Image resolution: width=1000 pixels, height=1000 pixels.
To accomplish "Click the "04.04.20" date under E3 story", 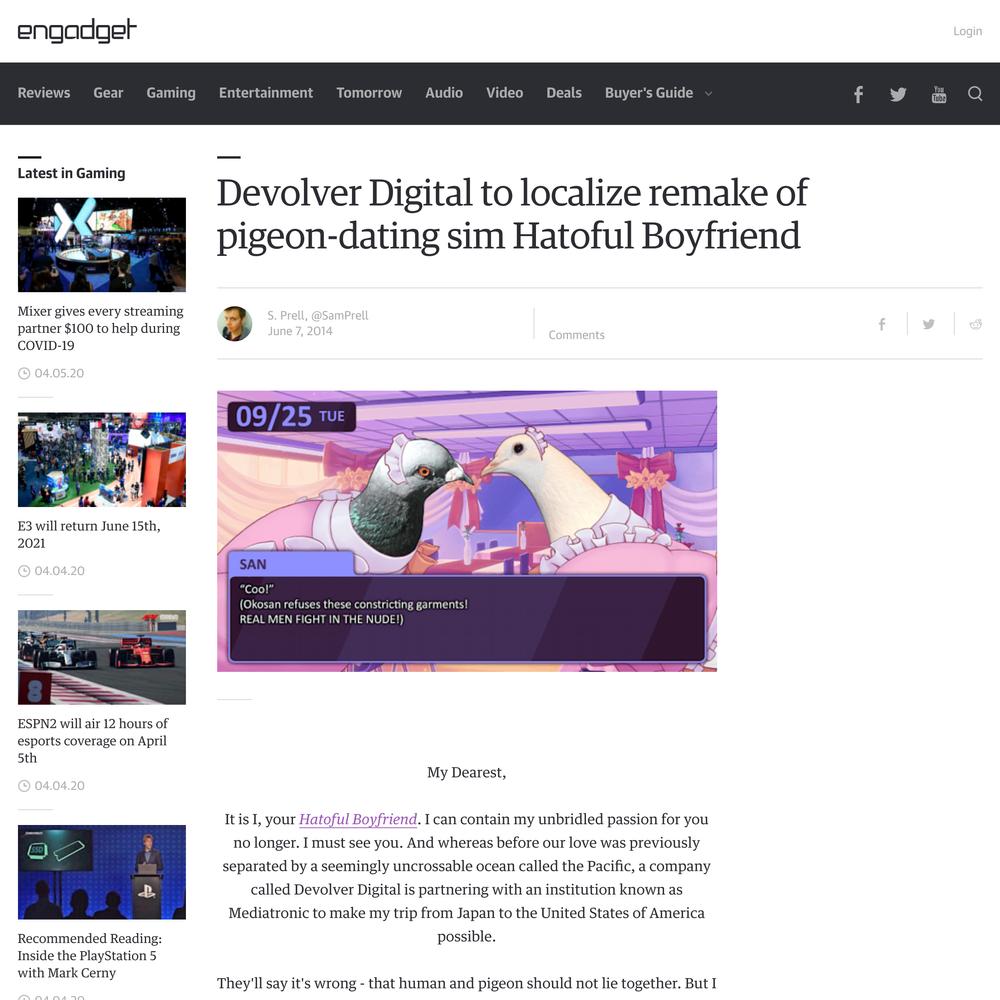I will coord(59,571).
